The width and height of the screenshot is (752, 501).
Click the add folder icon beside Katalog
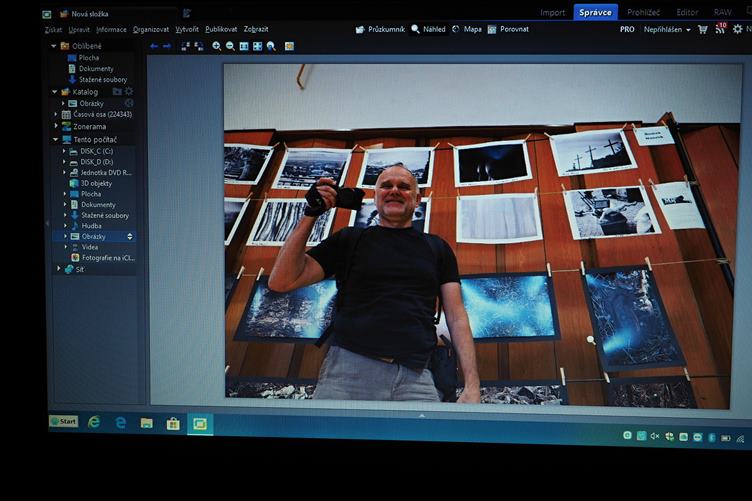[x=116, y=91]
